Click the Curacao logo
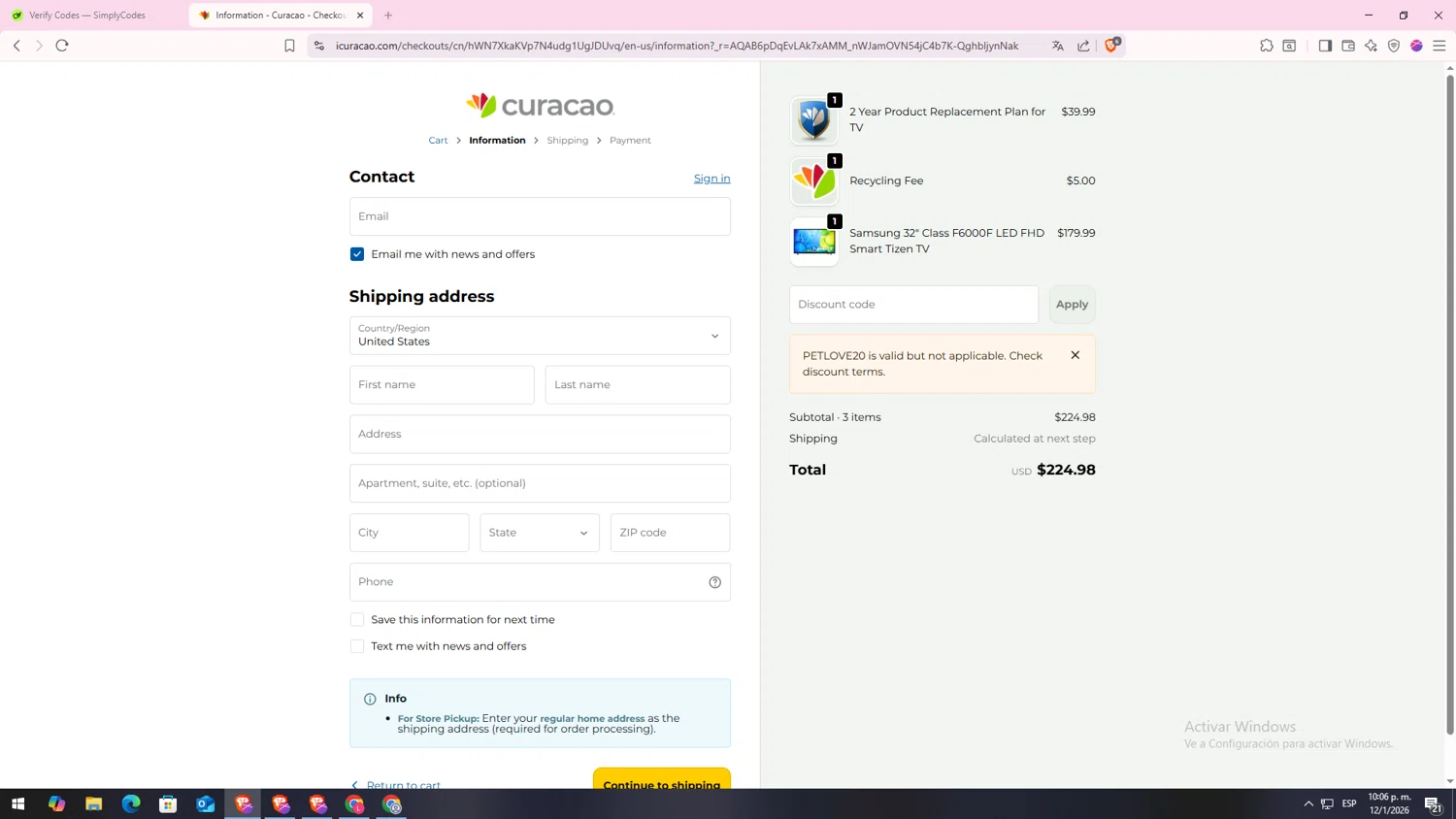 [x=540, y=105]
